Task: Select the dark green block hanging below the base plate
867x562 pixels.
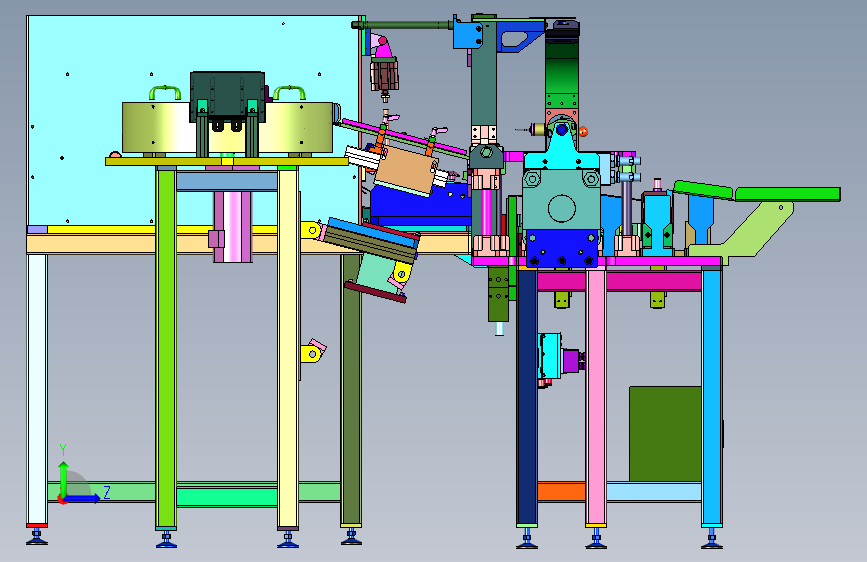Action: (498, 294)
